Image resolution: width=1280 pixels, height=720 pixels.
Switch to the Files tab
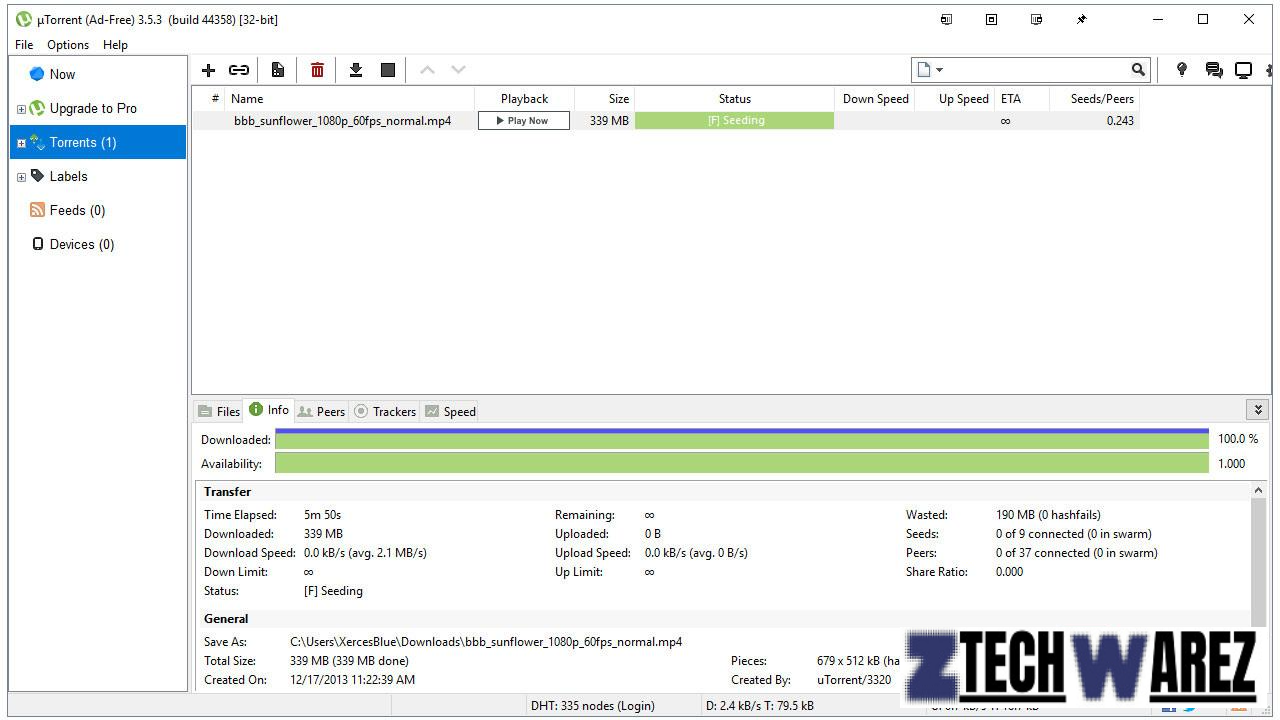pyautogui.click(x=219, y=411)
